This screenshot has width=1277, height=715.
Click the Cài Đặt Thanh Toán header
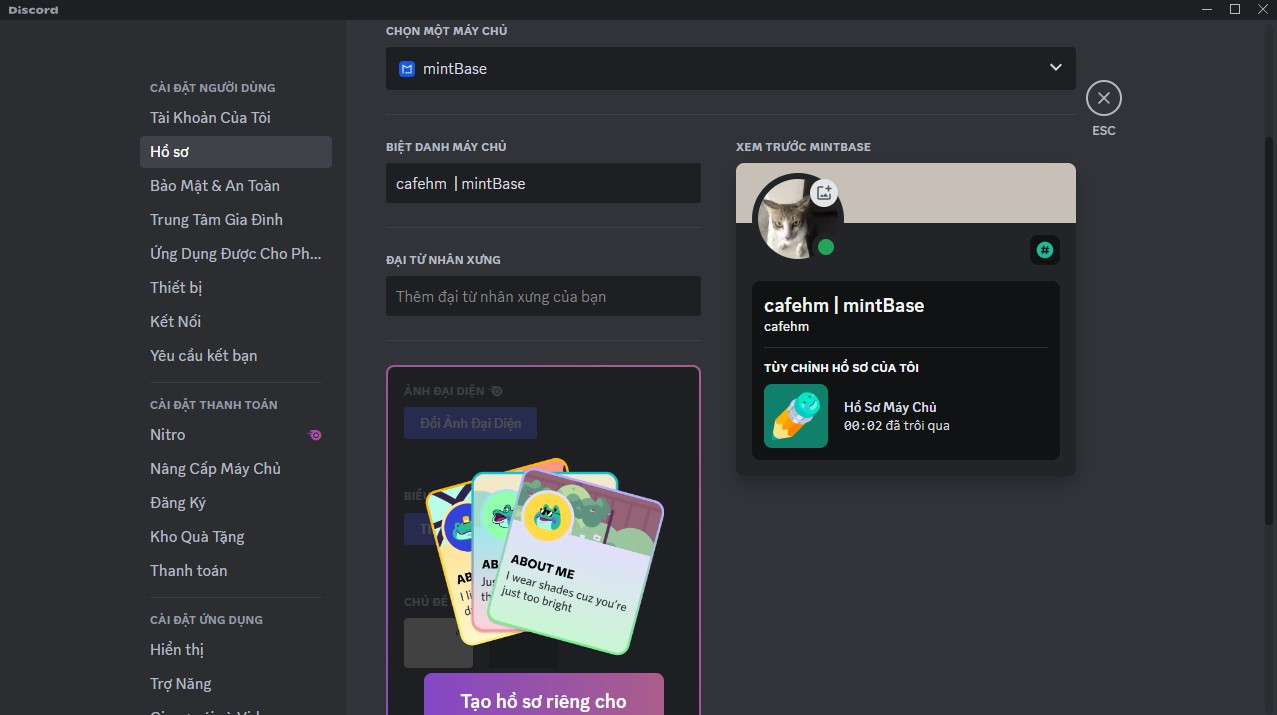point(214,405)
